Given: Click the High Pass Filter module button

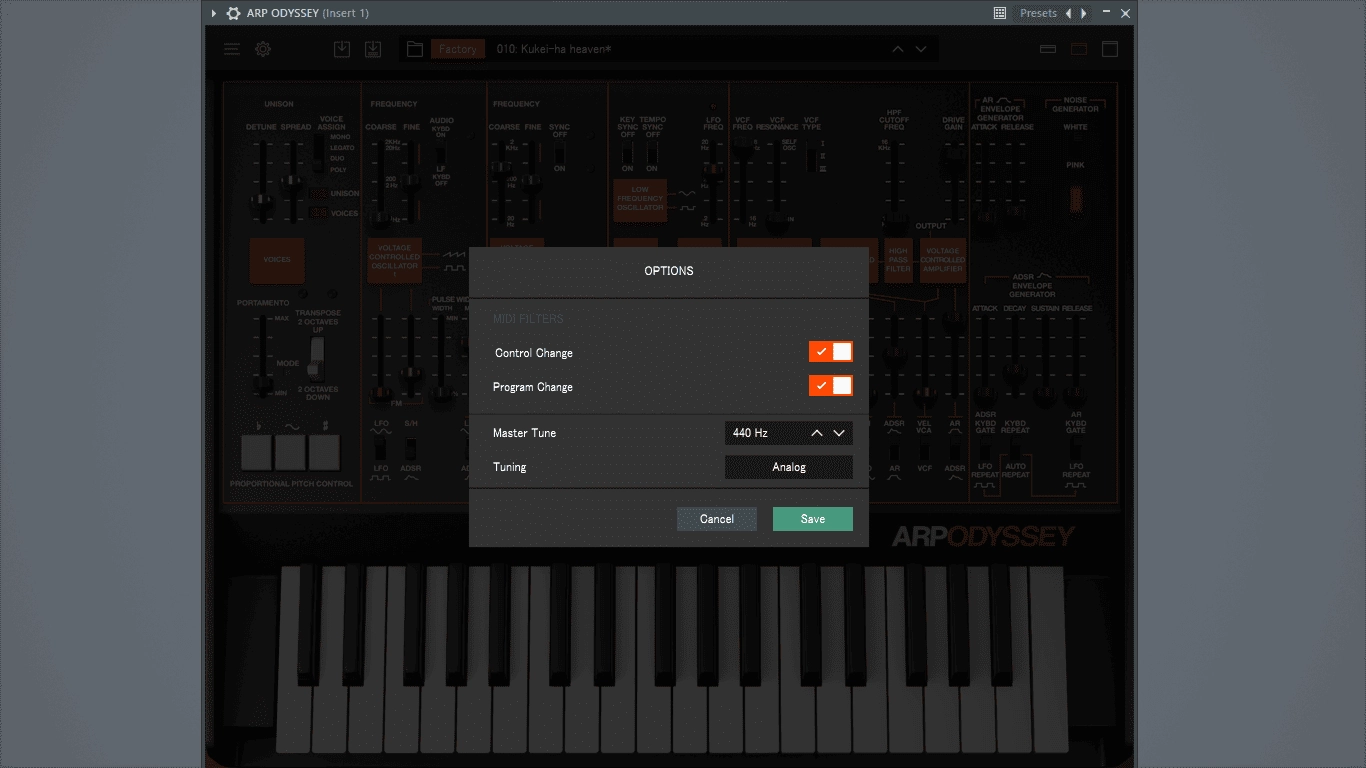Looking at the screenshot, I should pyautogui.click(x=899, y=260).
